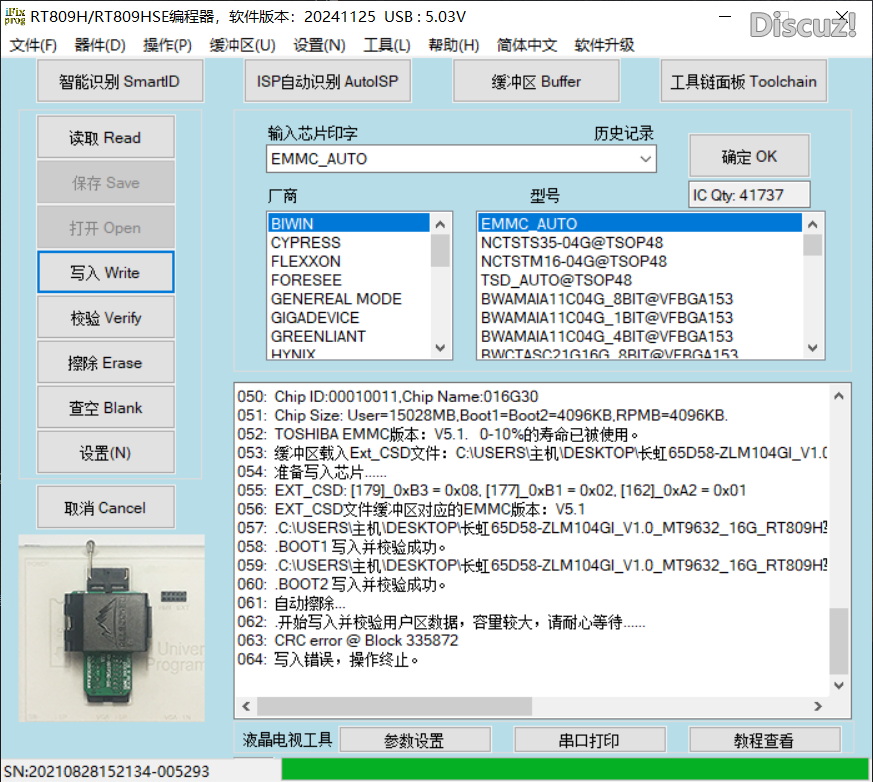Click the 擦除 Erase button
Viewport: 873px width, 782px height.
[x=105, y=363]
